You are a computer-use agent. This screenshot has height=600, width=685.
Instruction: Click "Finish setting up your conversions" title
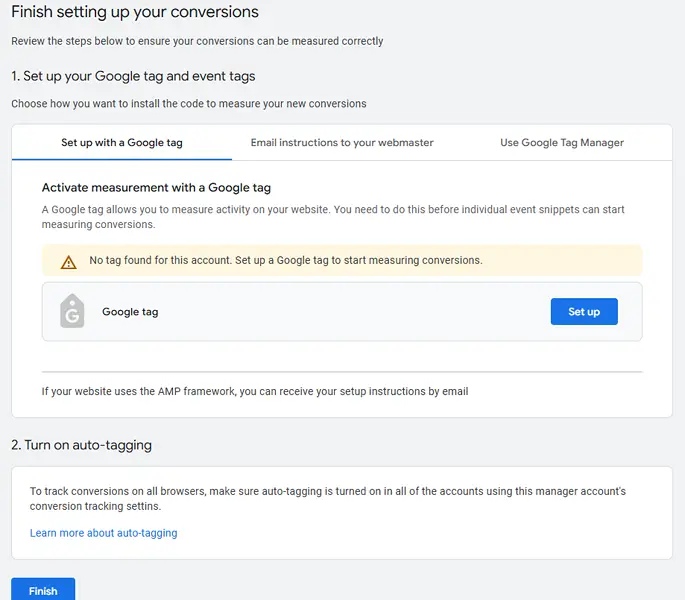(x=135, y=12)
